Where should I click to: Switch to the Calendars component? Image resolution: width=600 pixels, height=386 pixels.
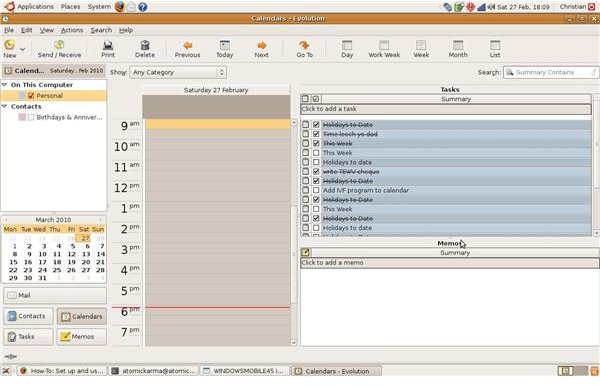pyautogui.click(x=82, y=316)
